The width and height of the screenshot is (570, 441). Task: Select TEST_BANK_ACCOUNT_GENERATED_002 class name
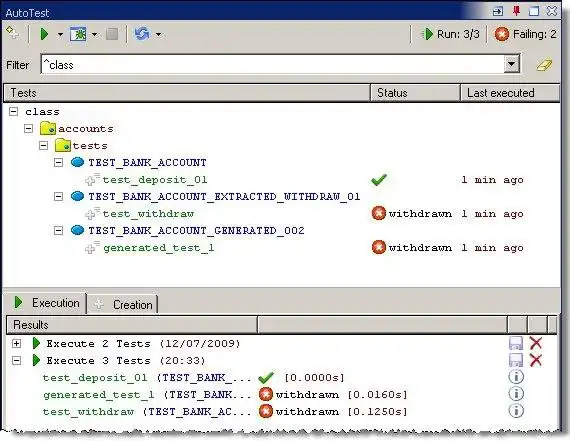coord(196,230)
